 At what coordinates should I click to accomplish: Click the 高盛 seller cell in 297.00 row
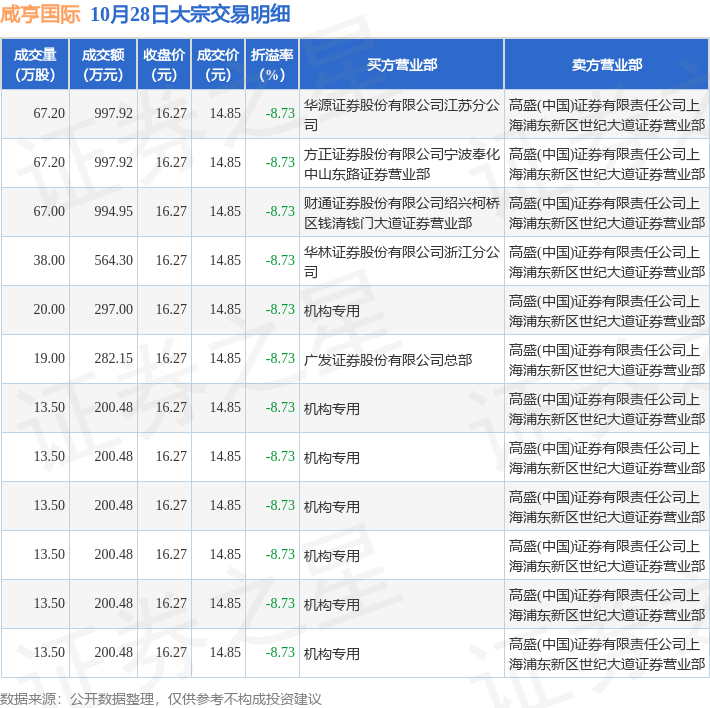pos(607,311)
